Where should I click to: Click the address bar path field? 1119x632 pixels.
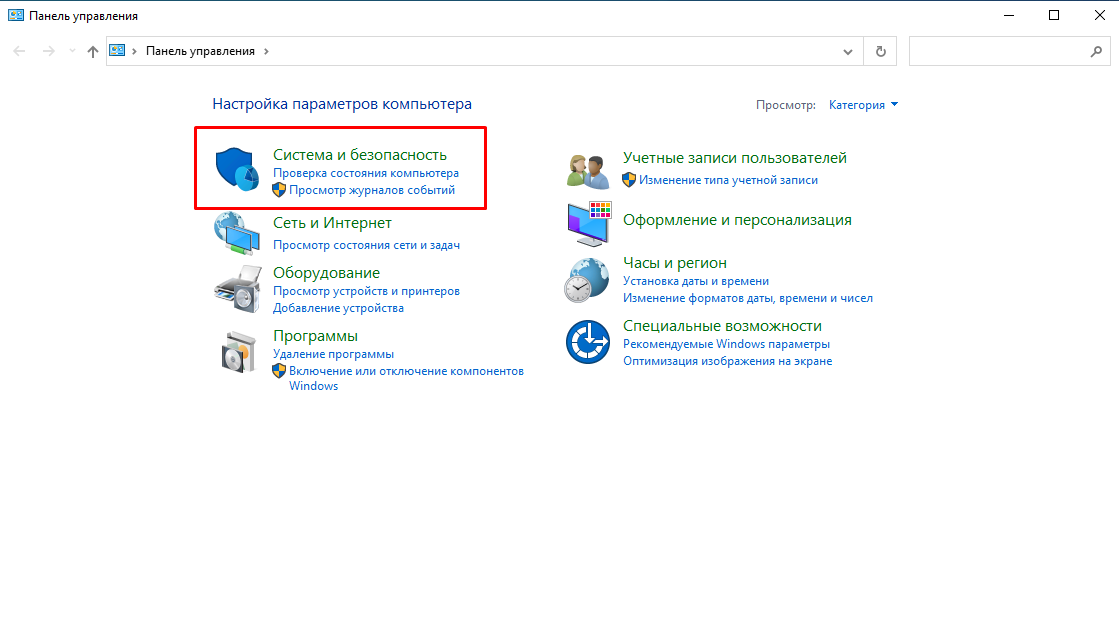click(485, 51)
